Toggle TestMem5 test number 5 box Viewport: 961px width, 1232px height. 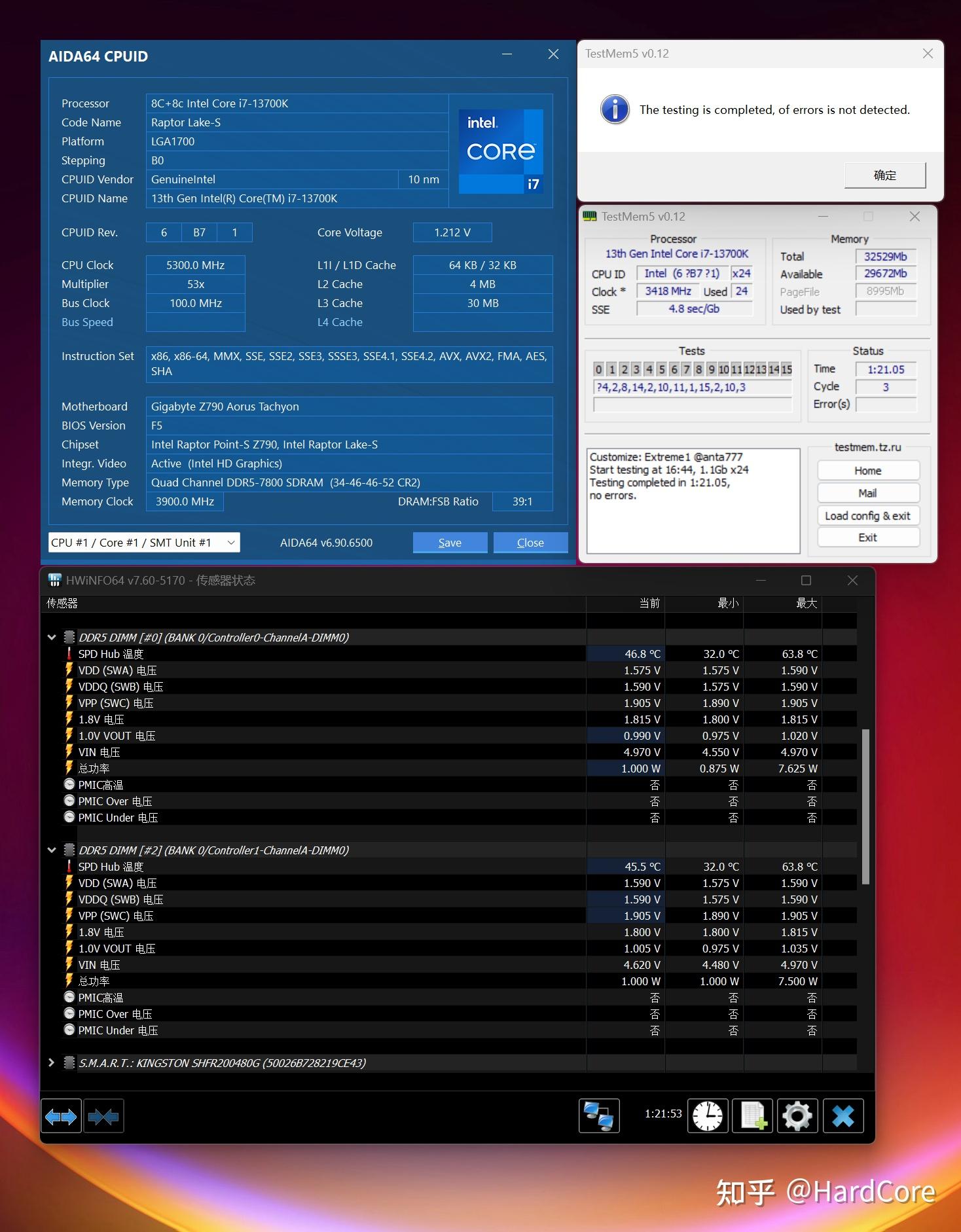[661, 369]
